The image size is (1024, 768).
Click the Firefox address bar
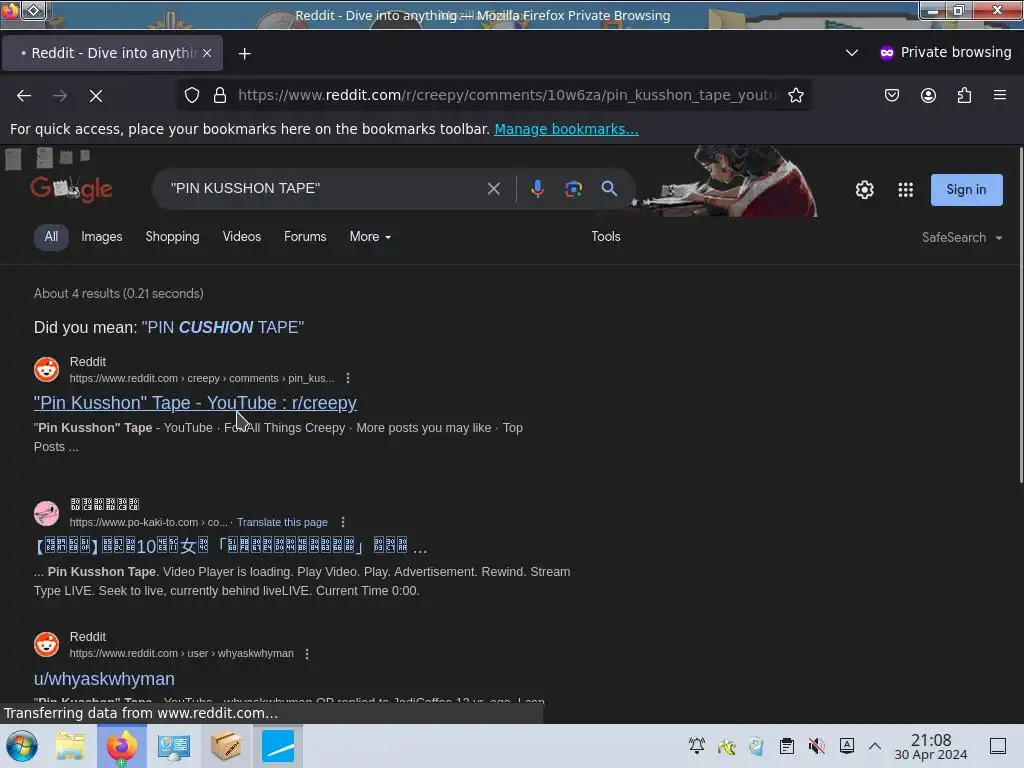click(507, 95)
